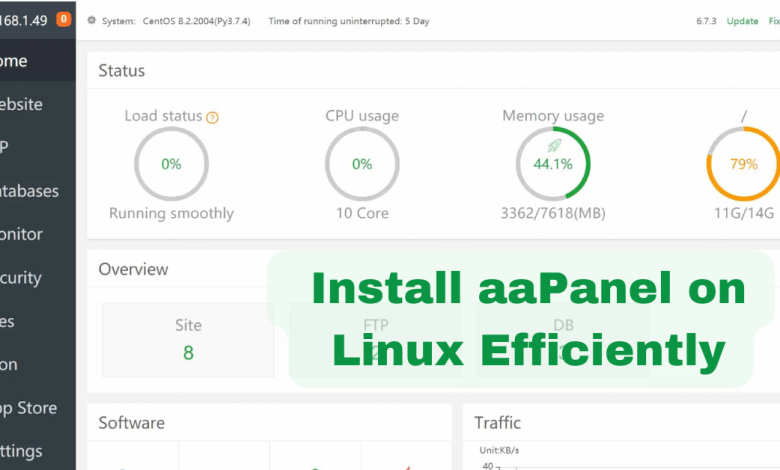Open Databases in the sidebar

pos(30,191)
